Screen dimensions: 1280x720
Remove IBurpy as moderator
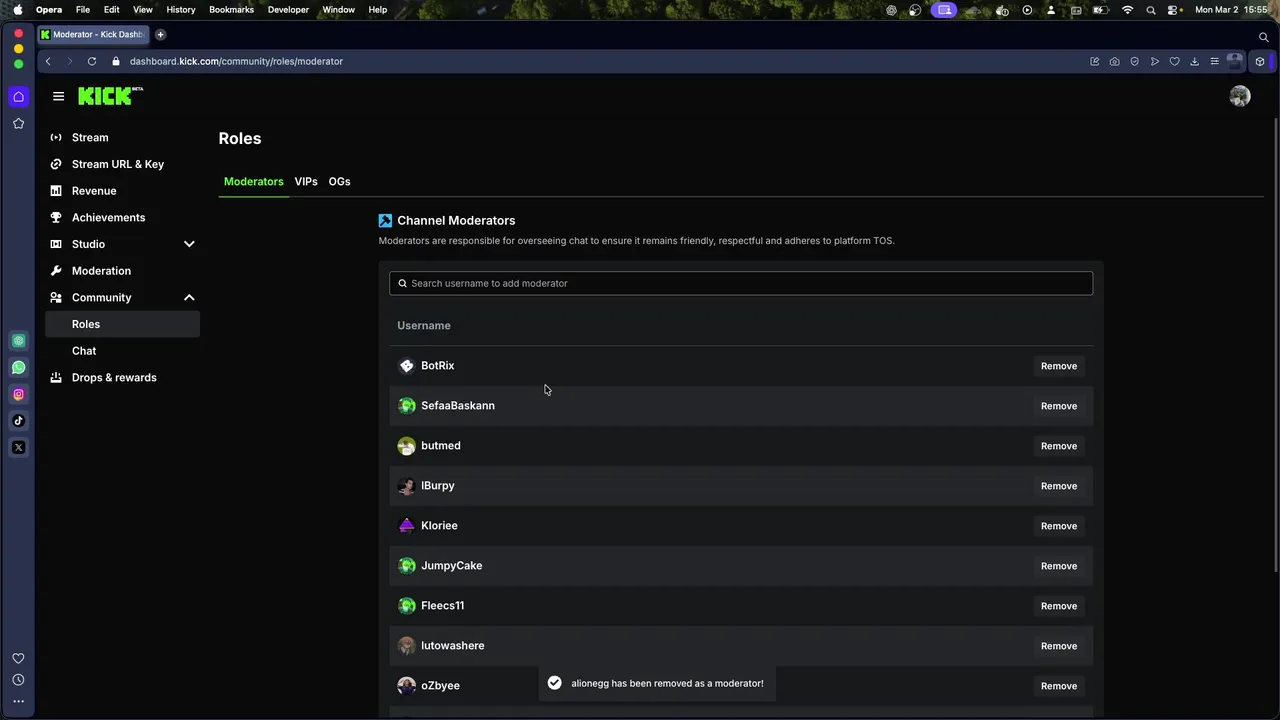1059,486
